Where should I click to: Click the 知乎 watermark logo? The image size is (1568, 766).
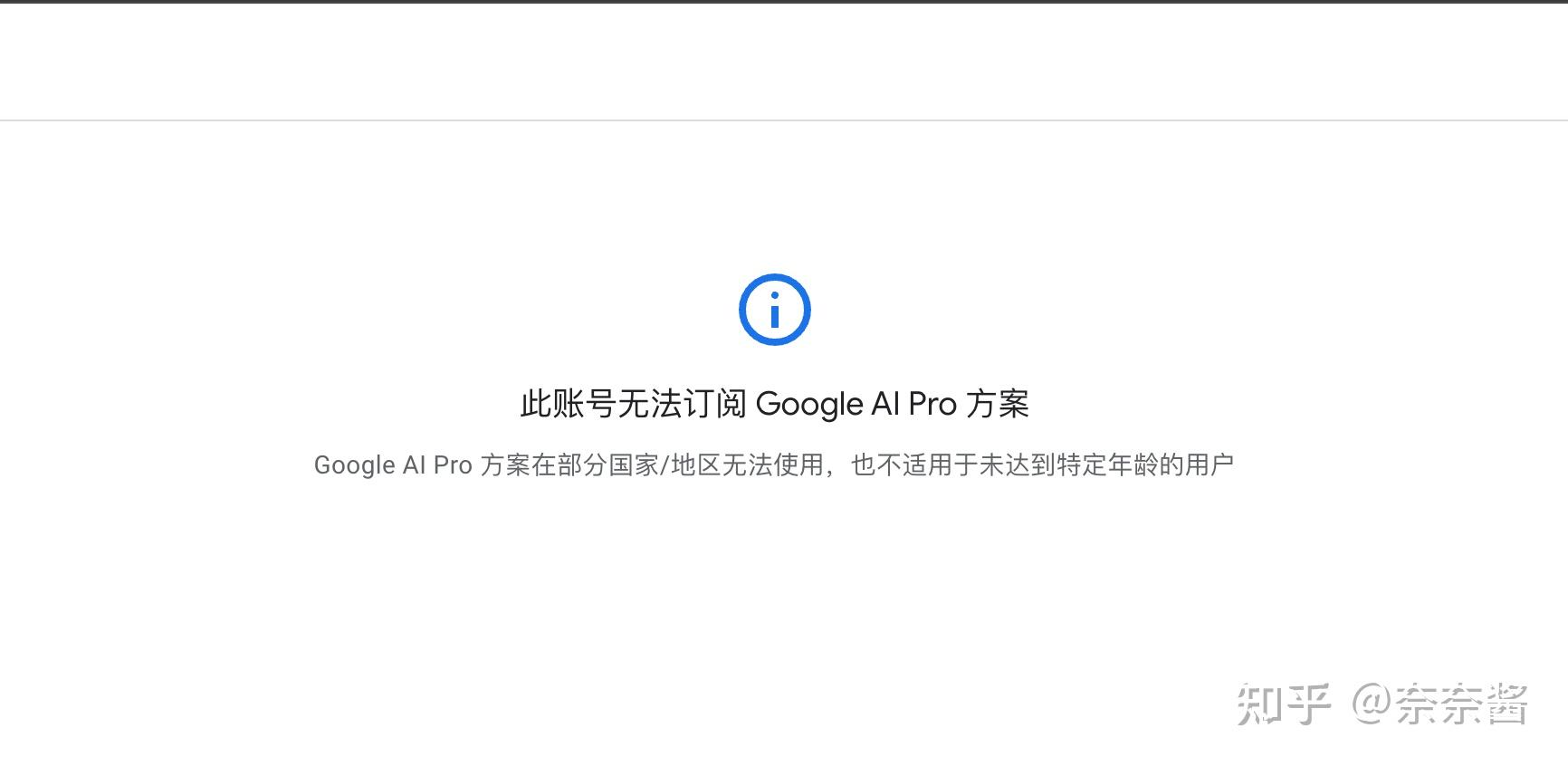pyautogui.click(x=1284, y=704)
